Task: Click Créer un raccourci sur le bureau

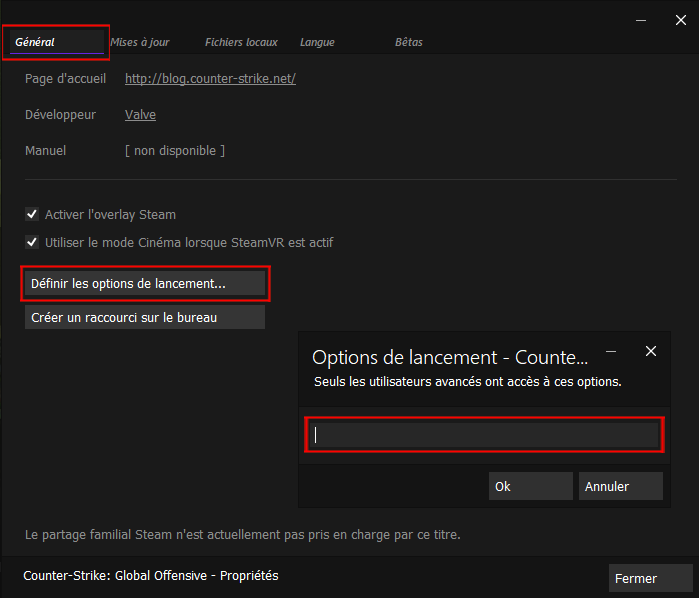Action: [x=145, y=318]
